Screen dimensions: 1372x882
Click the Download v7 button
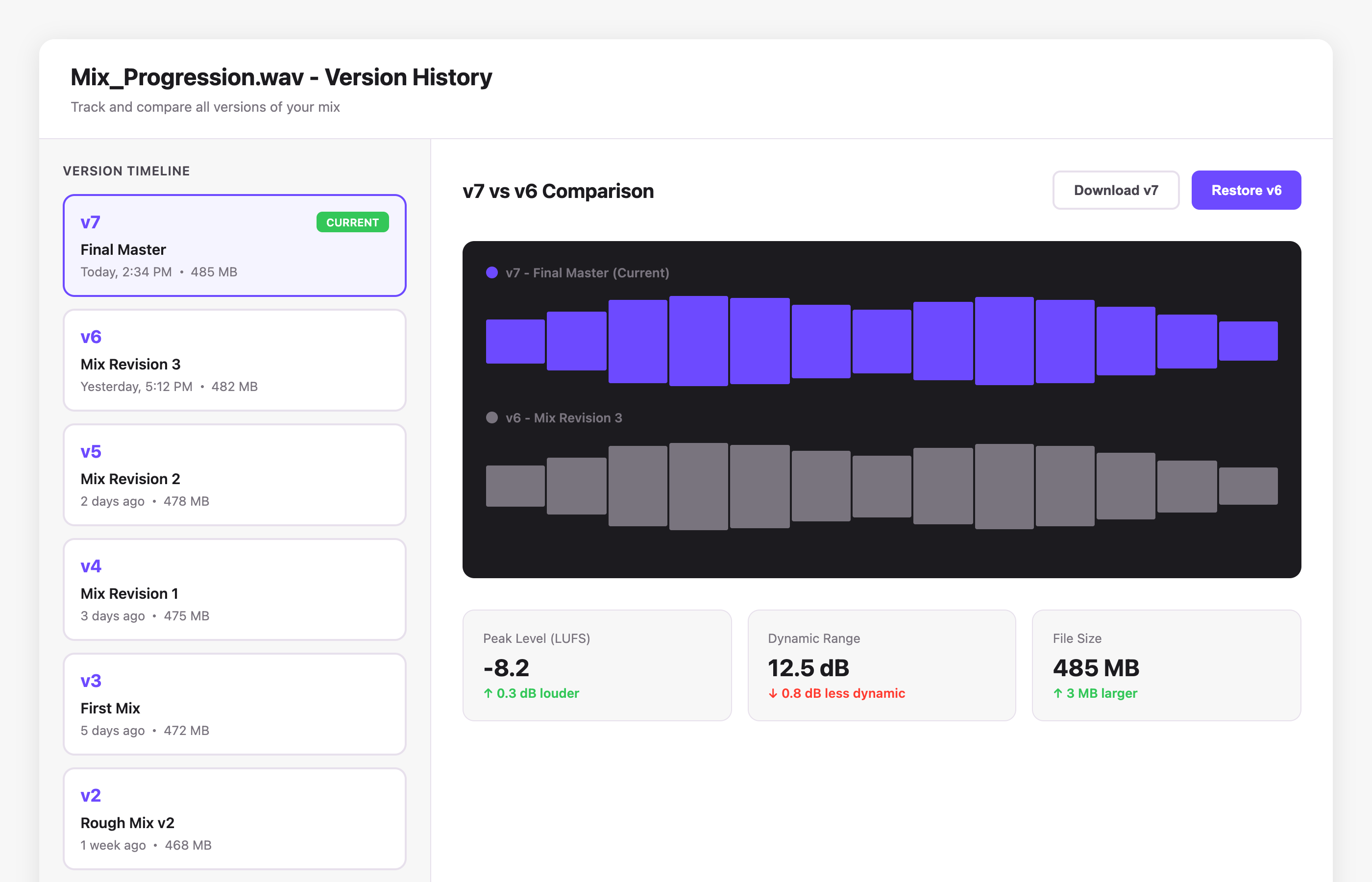[x=1115, y=190]
